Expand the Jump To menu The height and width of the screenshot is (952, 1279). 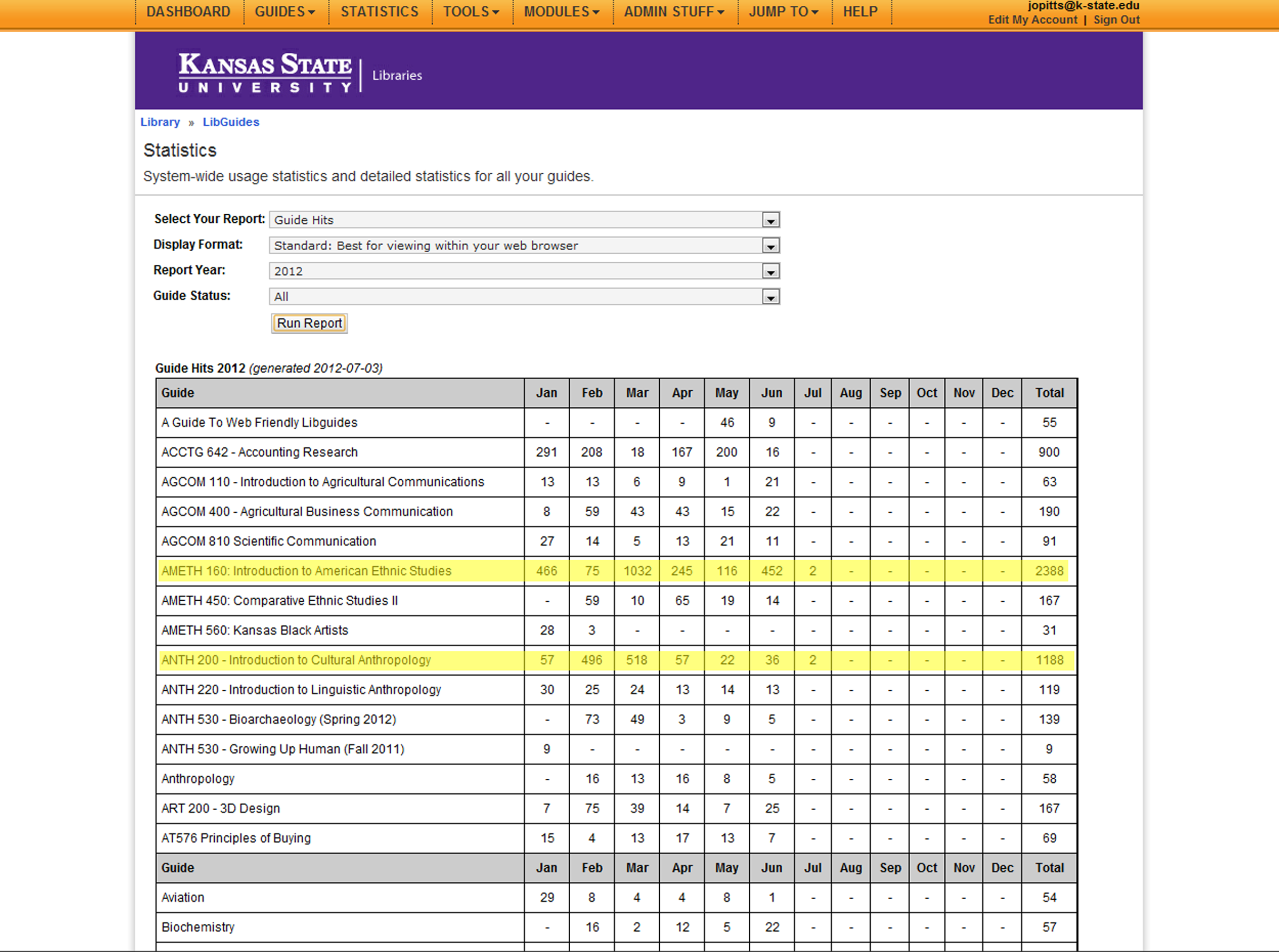pos(783,12)
